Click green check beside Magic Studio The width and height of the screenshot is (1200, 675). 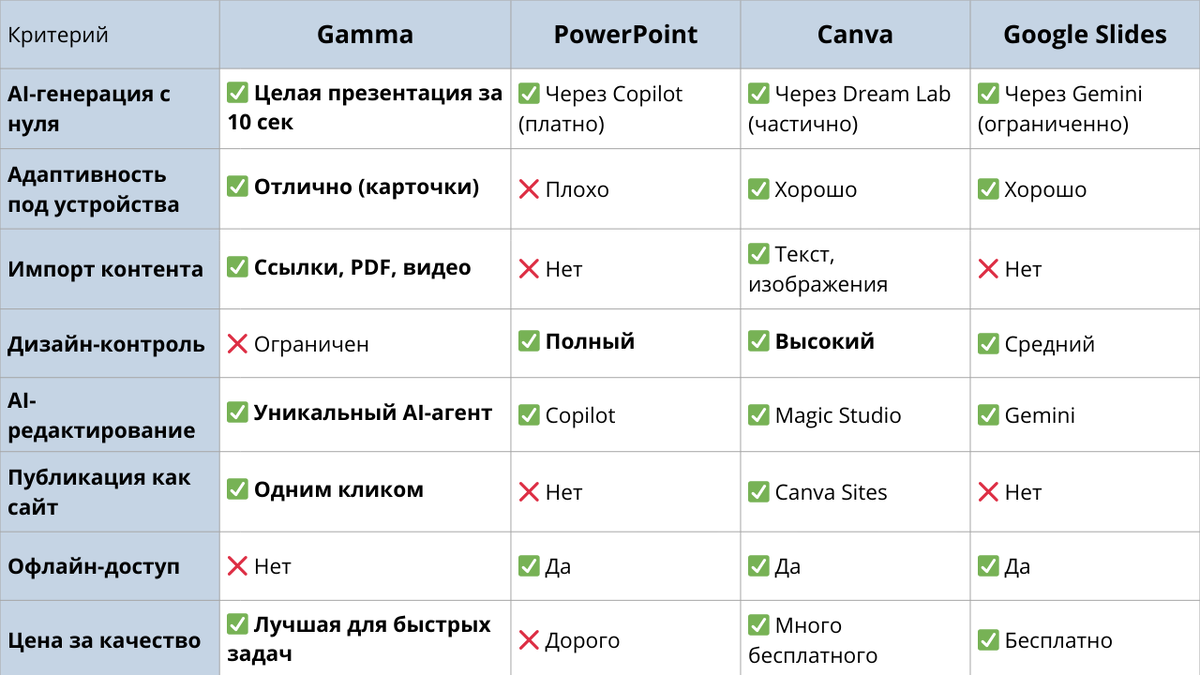[x=758, y=415]
